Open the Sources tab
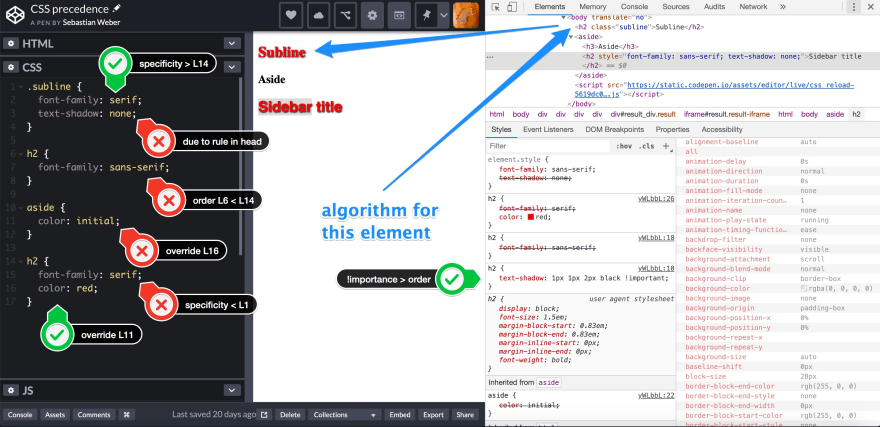880x427 pixels. point(675,7)
